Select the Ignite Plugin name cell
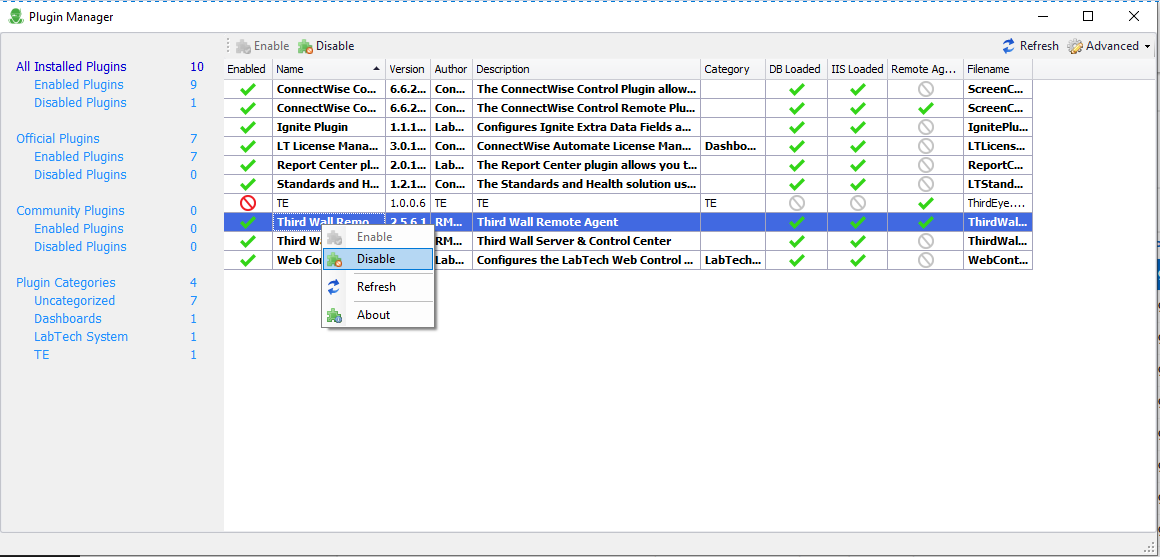 [329, 127]
